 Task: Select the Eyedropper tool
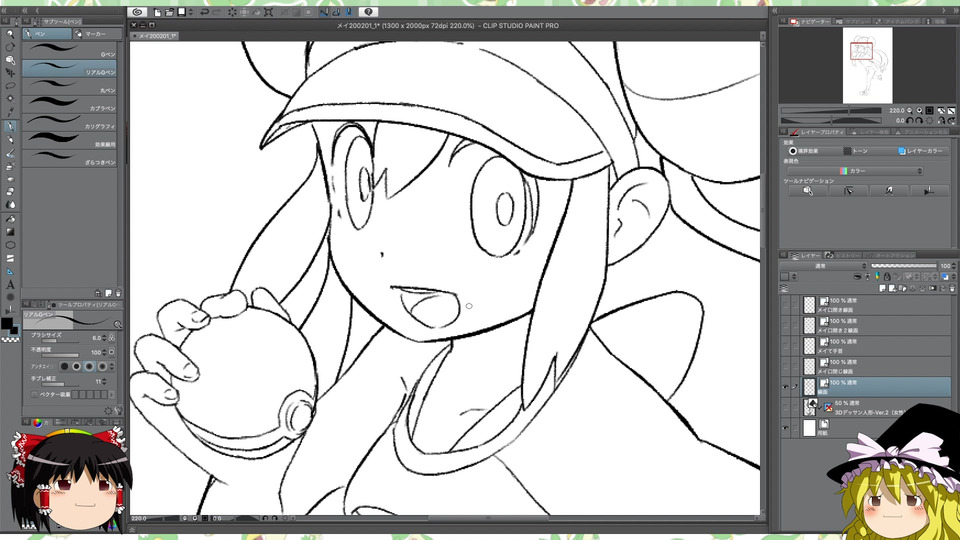click(x=11, y=112)
